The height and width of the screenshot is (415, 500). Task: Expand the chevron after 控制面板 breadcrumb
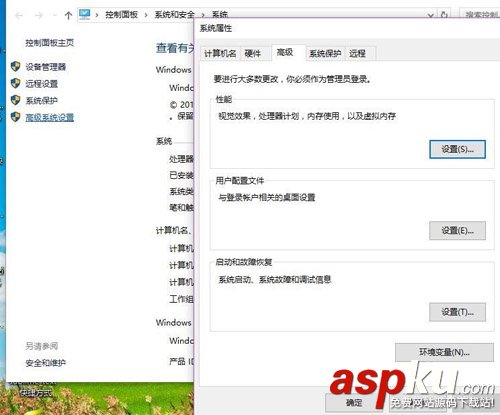click(x=146, y=15)
